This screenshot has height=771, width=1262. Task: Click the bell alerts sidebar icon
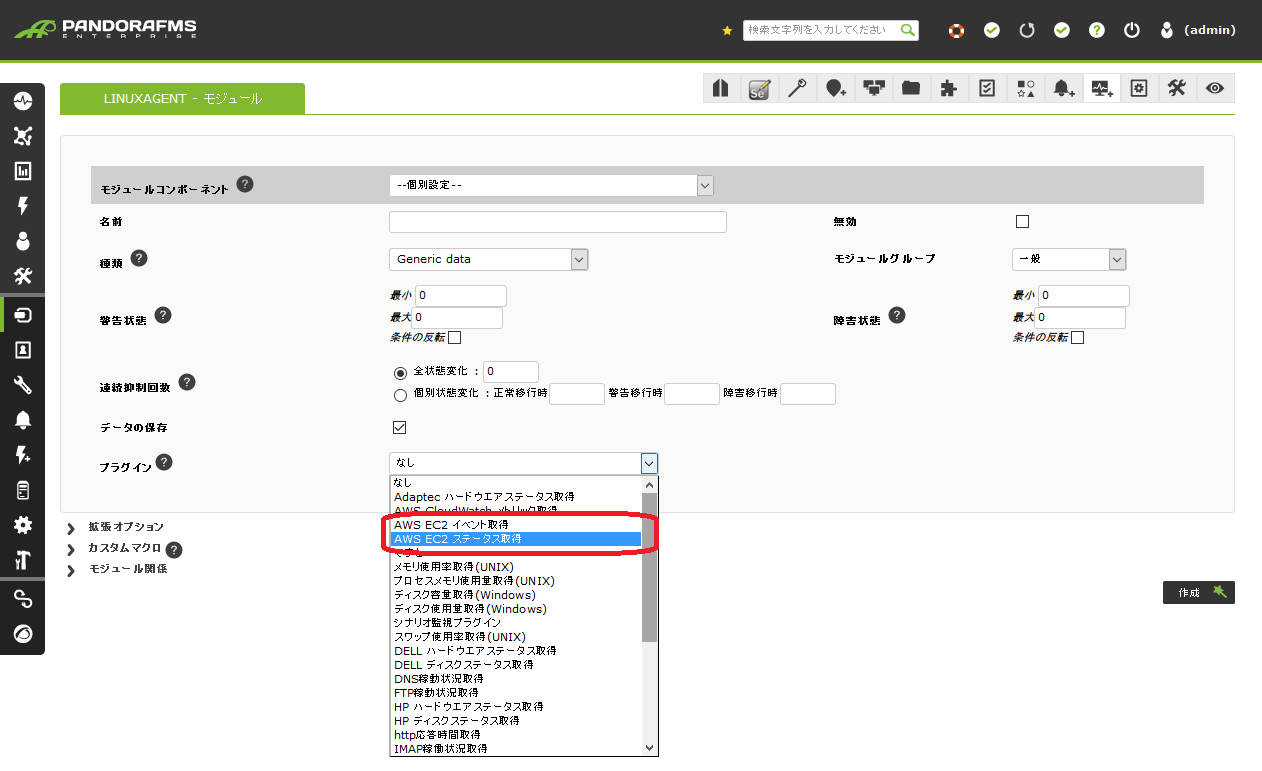[x=23, y=420]
